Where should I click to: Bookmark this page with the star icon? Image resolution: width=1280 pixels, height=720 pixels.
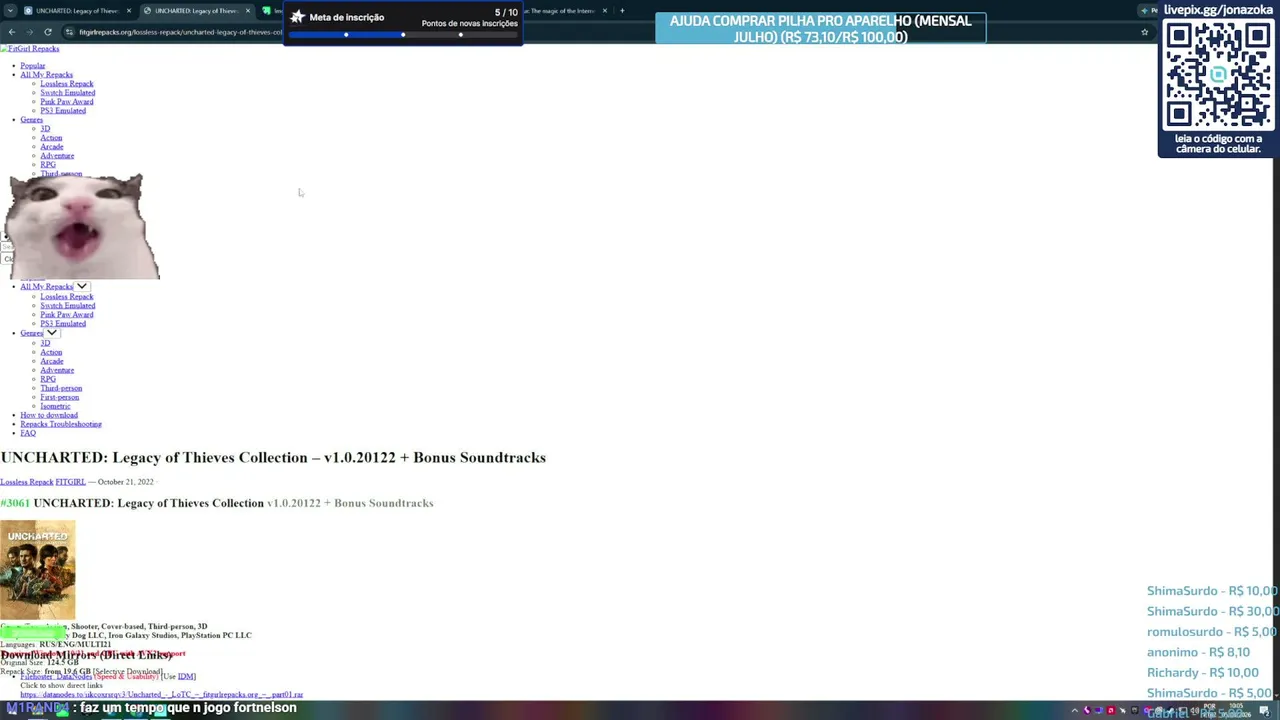pyautogui.click(x=1145, y=32)
